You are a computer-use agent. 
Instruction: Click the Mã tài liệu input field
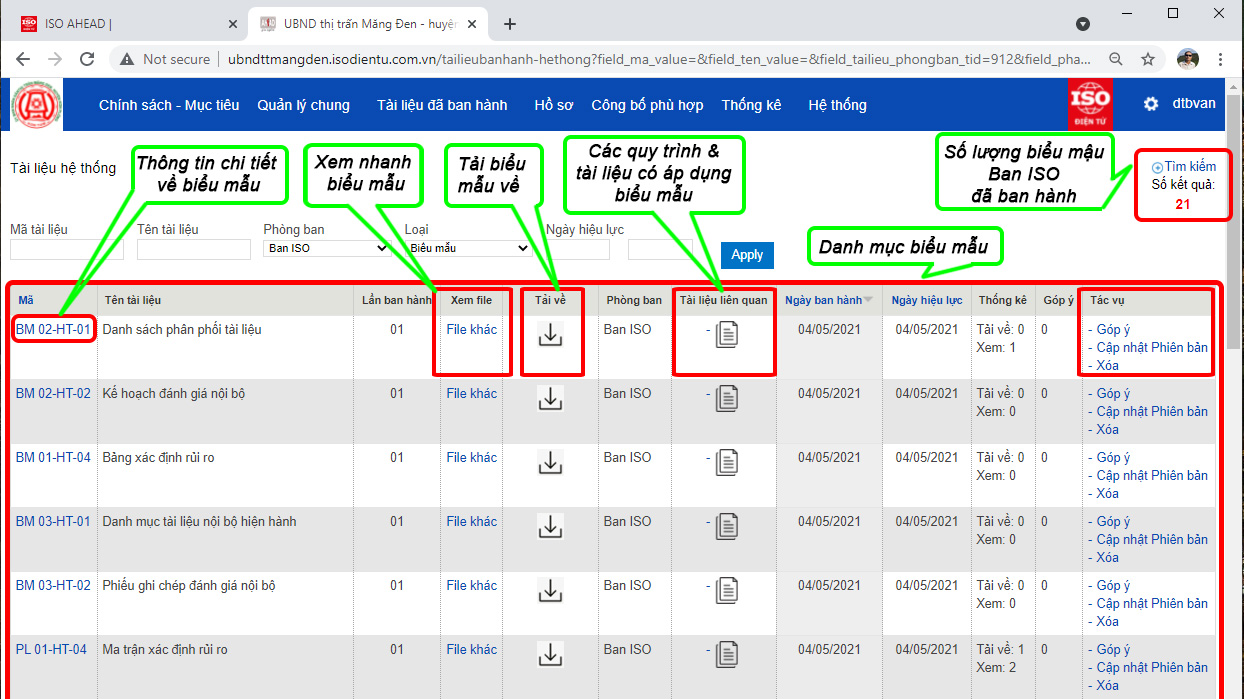66,249
